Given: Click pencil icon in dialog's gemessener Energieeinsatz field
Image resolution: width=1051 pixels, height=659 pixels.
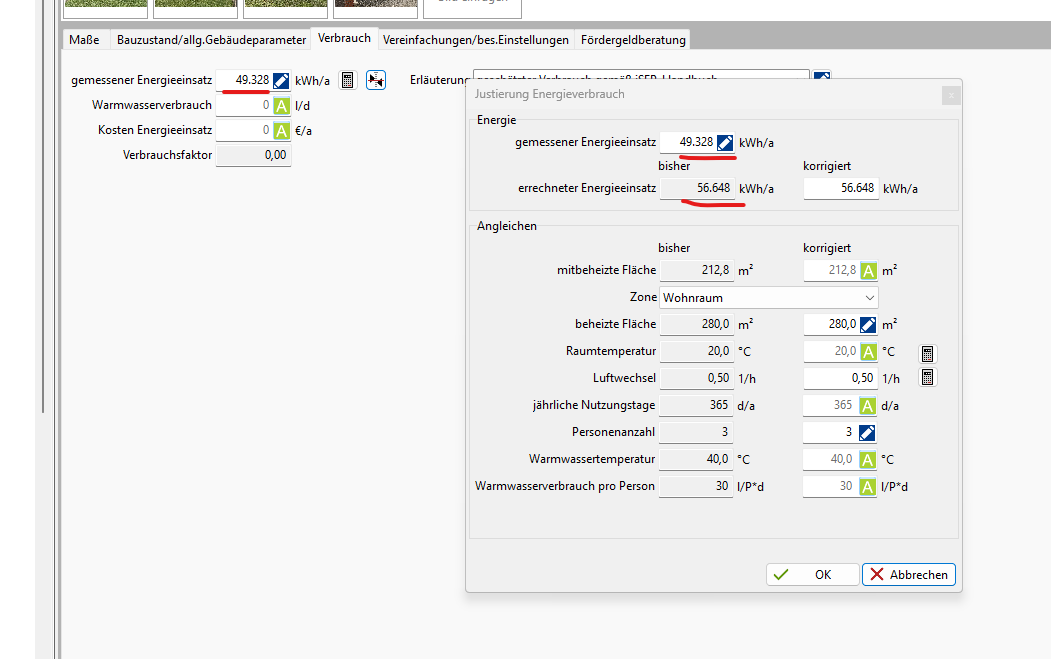Looking at the screenshot, I should tap(725, 143).
